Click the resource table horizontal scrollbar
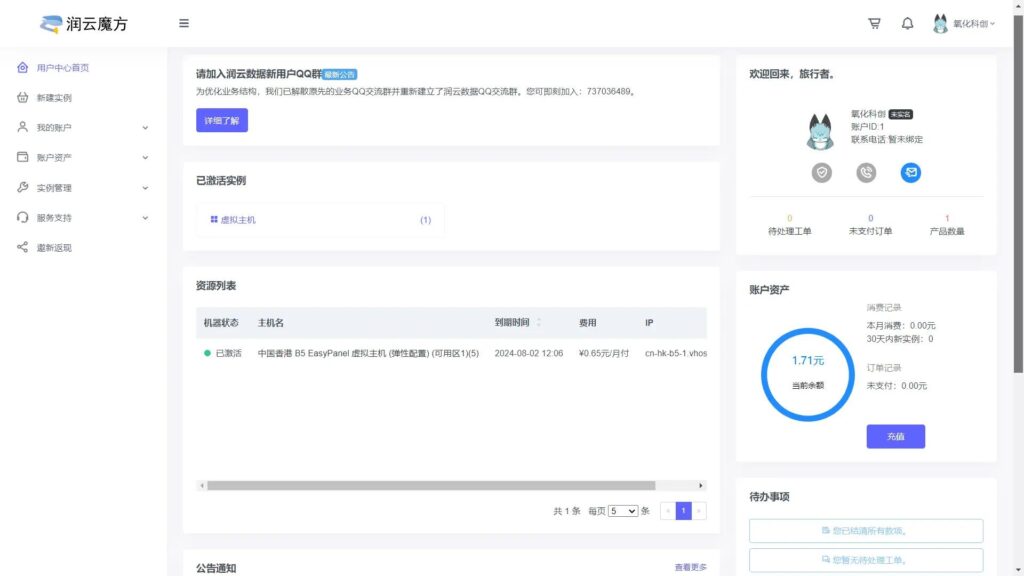The height and width of the screenshot is (576, 1024). point(430,486)
